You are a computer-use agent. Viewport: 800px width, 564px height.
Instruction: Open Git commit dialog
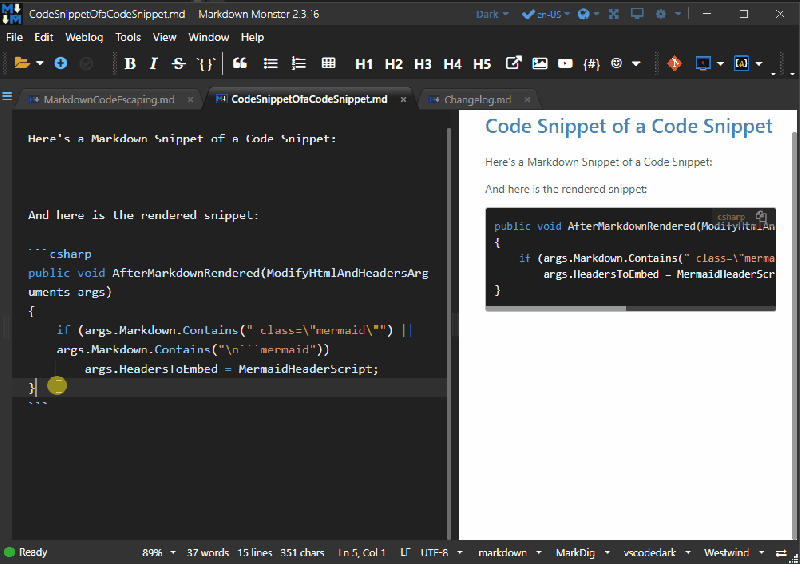(674, 63)
